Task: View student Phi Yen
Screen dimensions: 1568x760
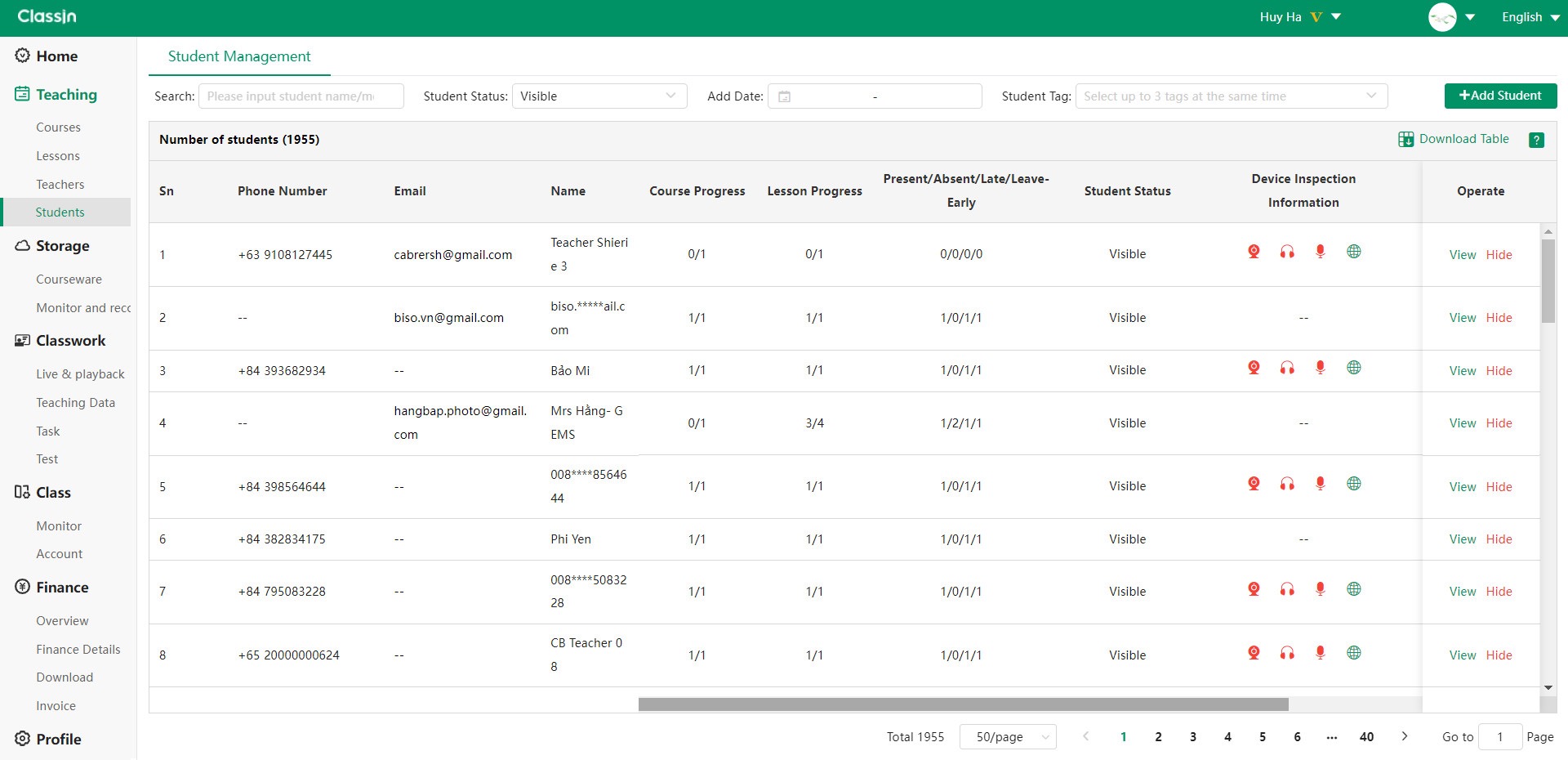Action: click(x=1462, y=539)
